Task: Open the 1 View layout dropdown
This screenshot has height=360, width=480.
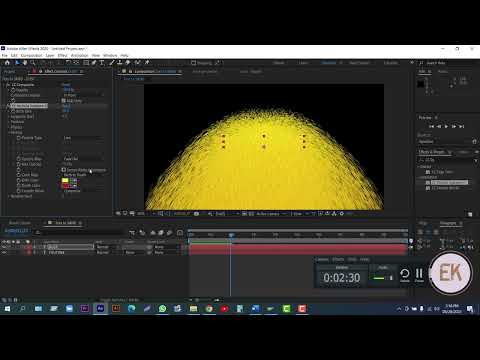Action: point(301,214)
